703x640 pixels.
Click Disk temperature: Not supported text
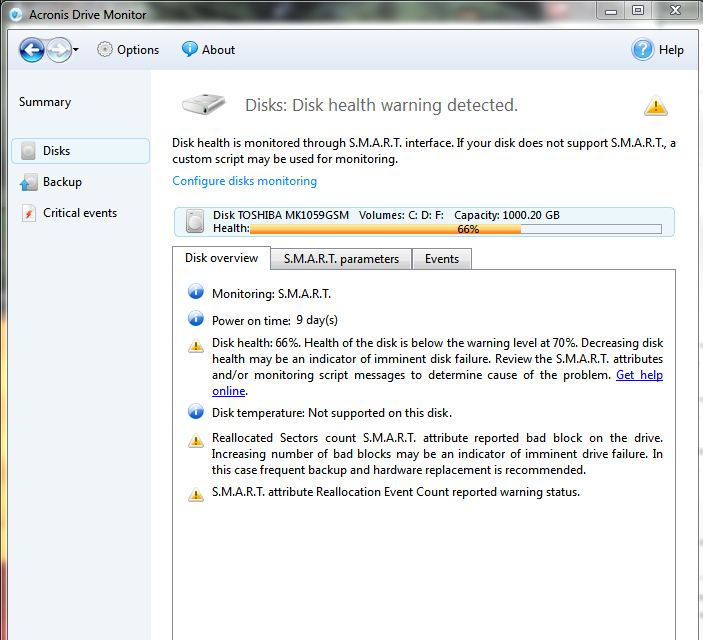point(332,413)
